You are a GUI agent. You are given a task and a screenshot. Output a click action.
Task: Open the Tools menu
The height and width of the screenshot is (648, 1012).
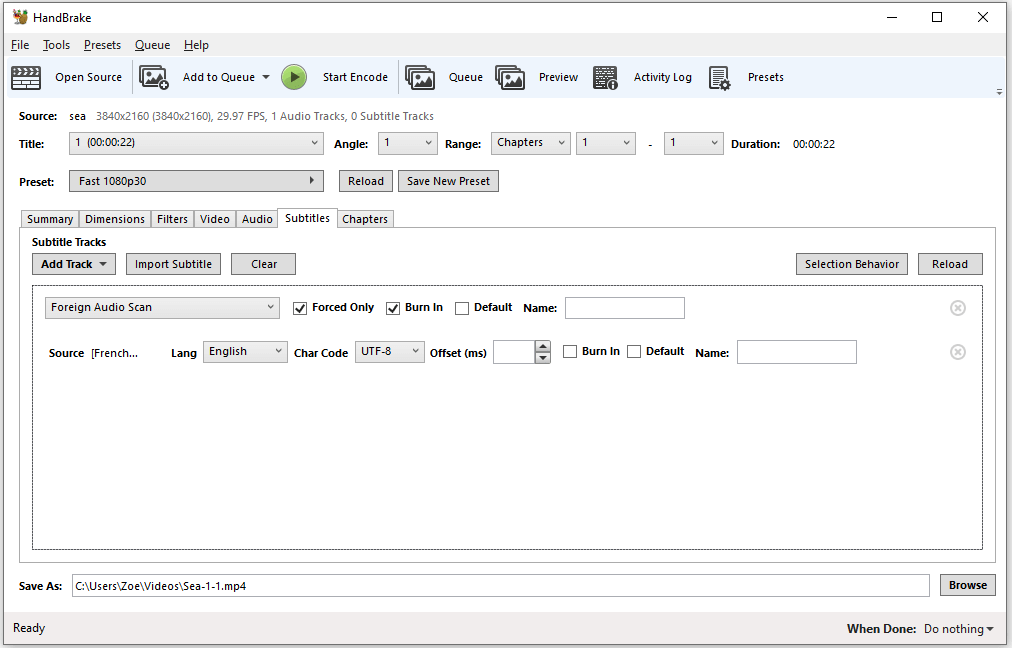click(56, 45)
